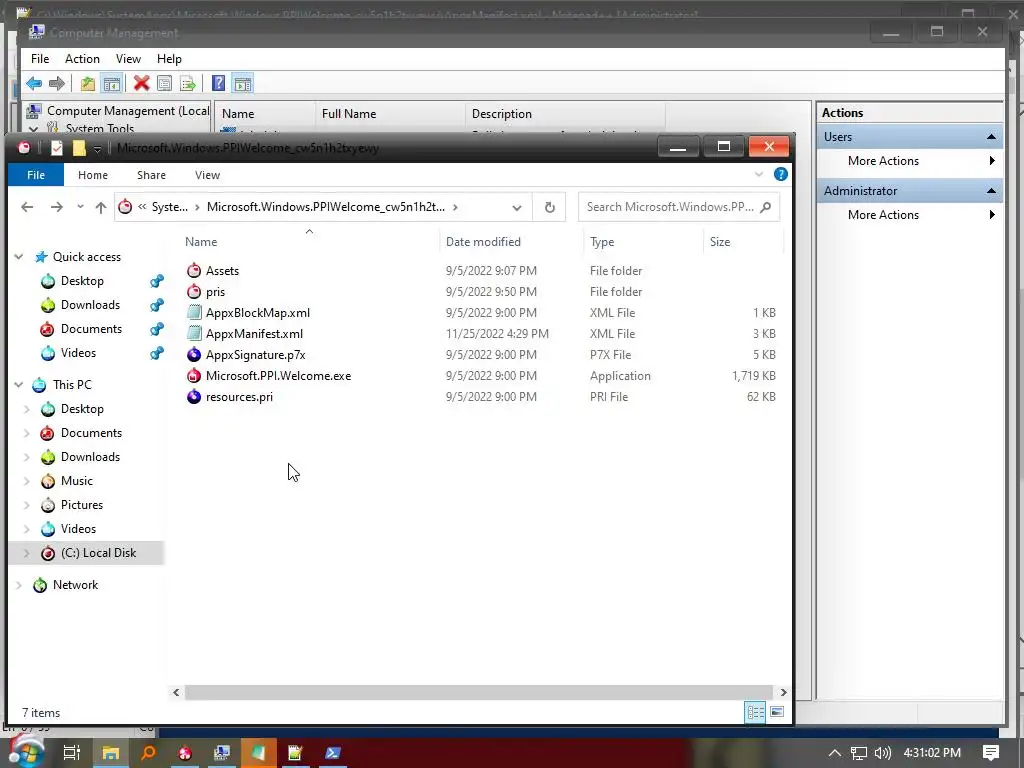This screenshot has height=768, width=1024.
Task: Click Forward arrow in Computer Management toolbar
Action: pos(57,84)
